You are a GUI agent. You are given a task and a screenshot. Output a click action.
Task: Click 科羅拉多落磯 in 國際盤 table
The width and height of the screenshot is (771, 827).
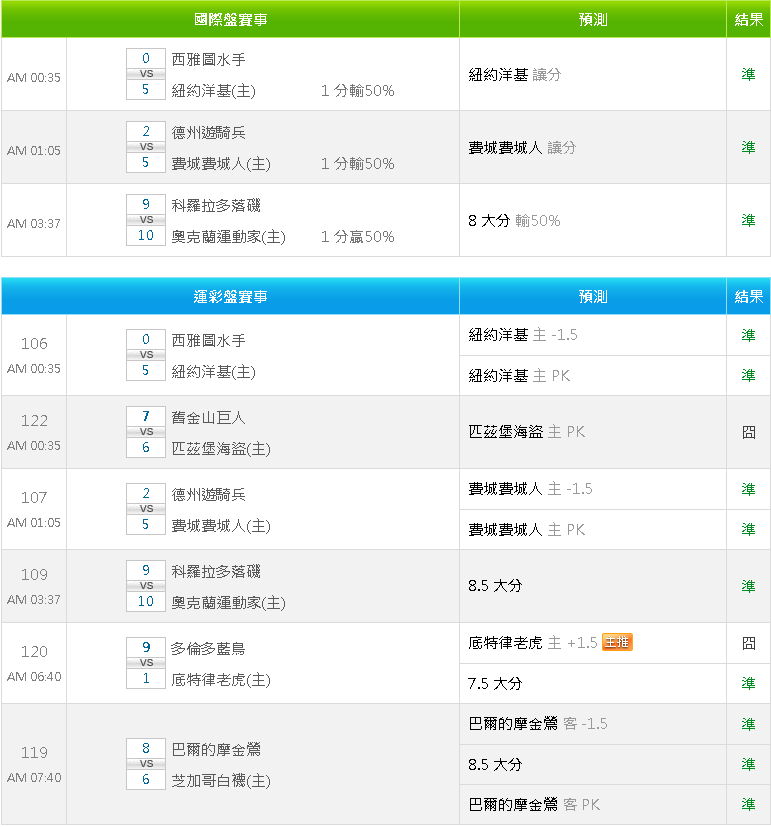tap(216, 205)
